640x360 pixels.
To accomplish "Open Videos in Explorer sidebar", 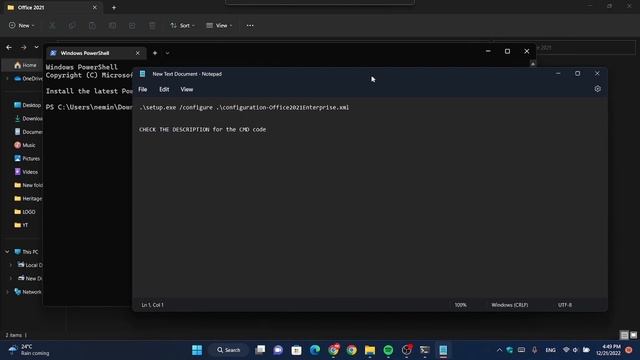I will point(26,172).
